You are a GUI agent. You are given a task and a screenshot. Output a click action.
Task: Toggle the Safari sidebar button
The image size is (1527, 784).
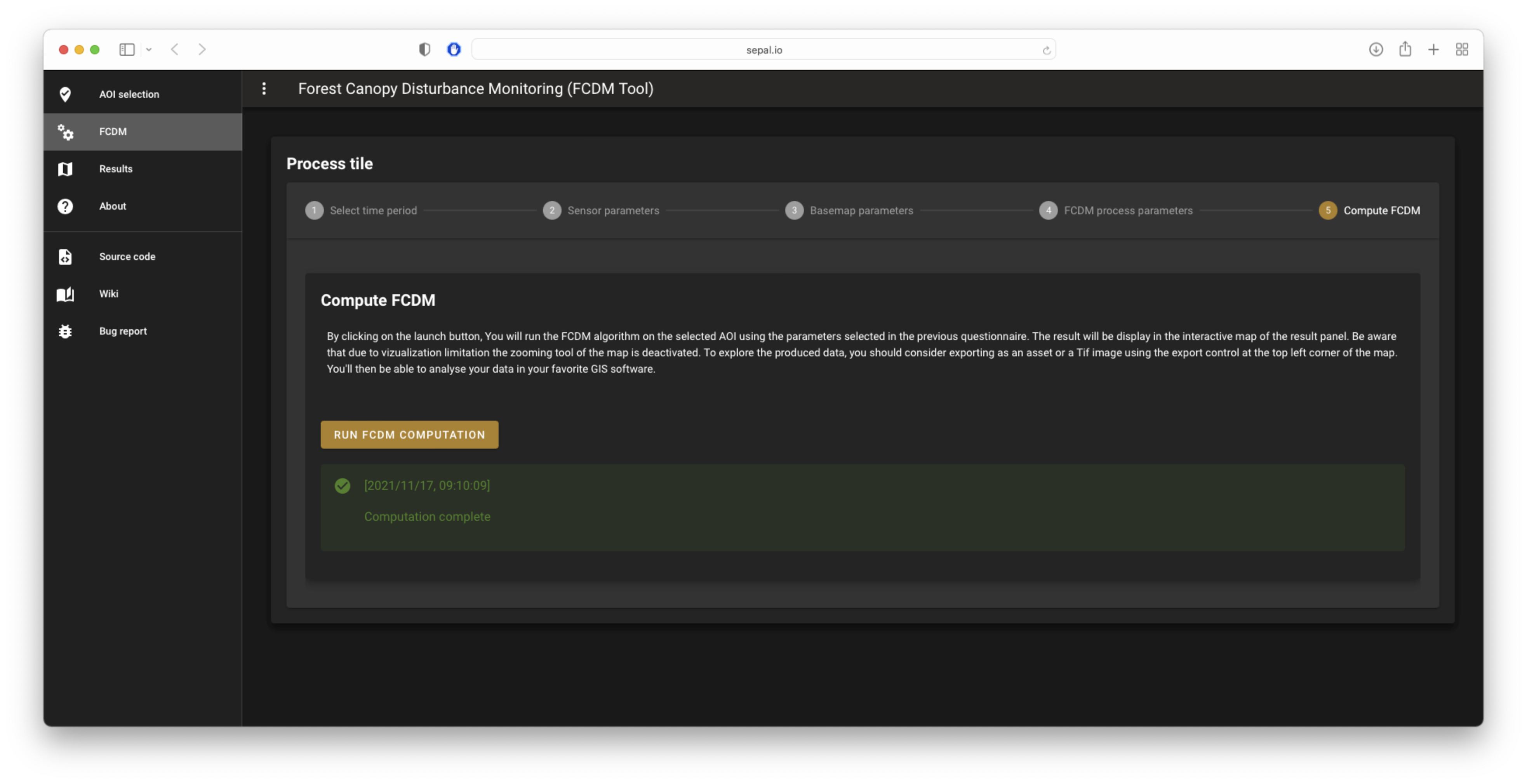[x=127, y=50]
